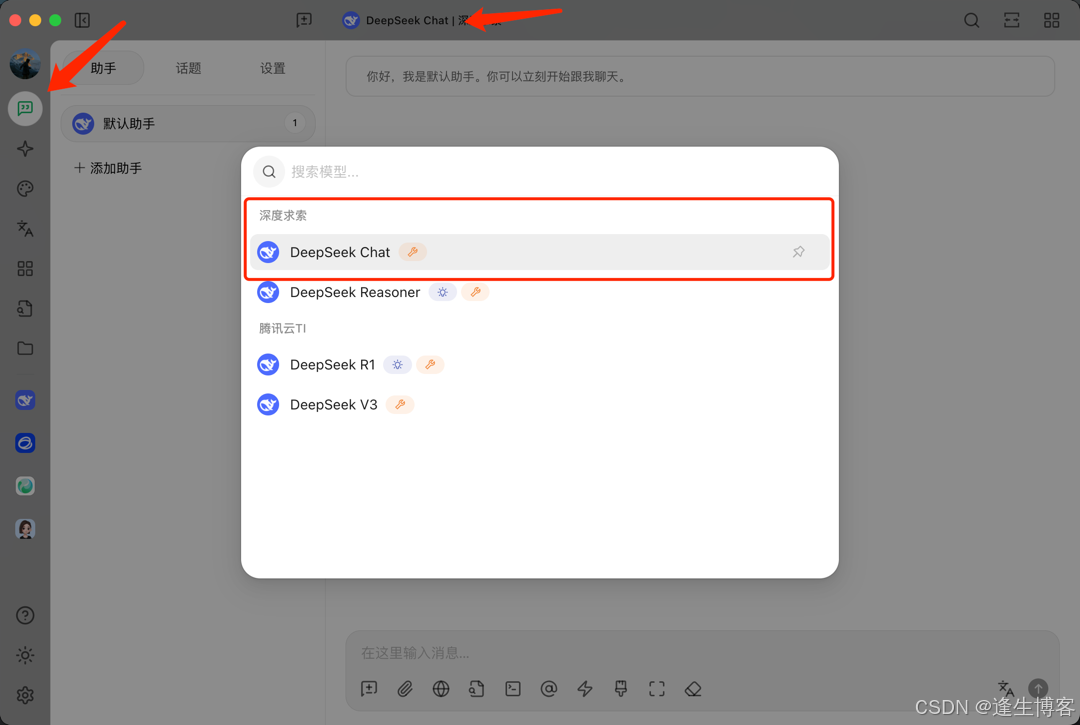This screenshot has width=1080, height=725.
Task: Click the tool-use tag on DeepSeek V3
Action: click(x=399, y=404)
